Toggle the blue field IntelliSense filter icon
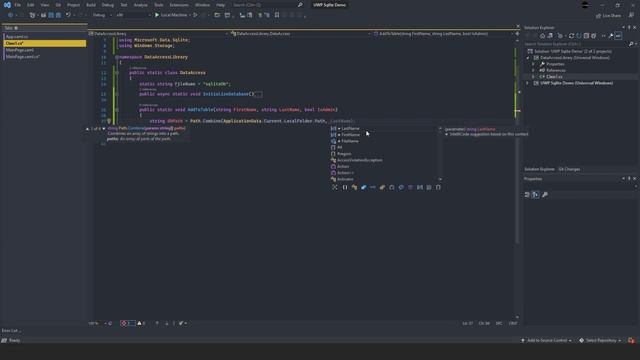Viewport: 640px width, 360px height. [363, 187]
